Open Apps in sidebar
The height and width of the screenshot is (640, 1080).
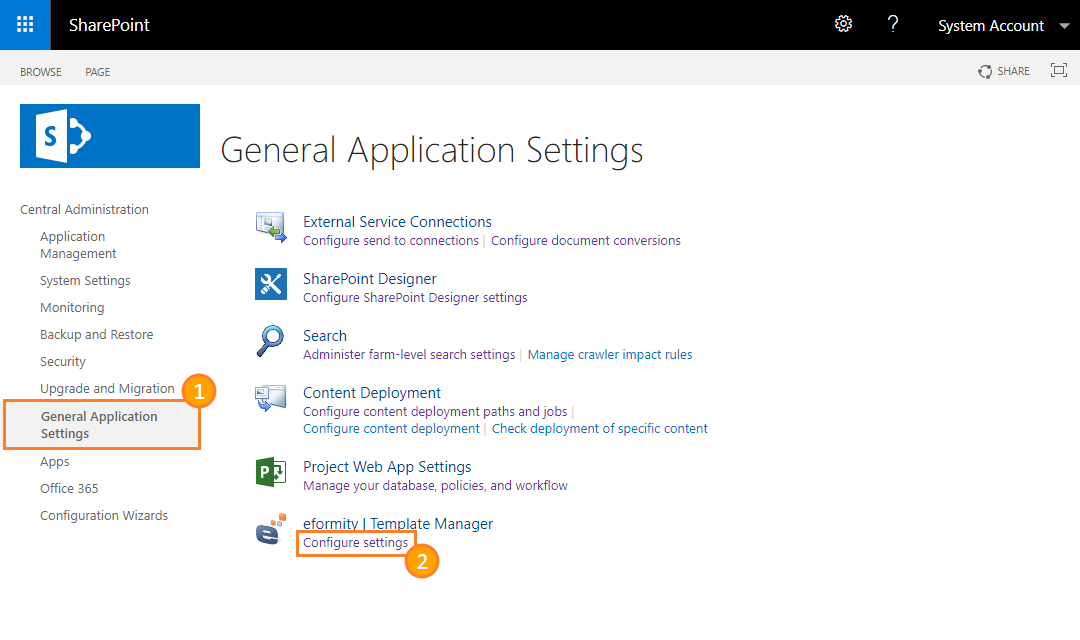click(54, 462)
